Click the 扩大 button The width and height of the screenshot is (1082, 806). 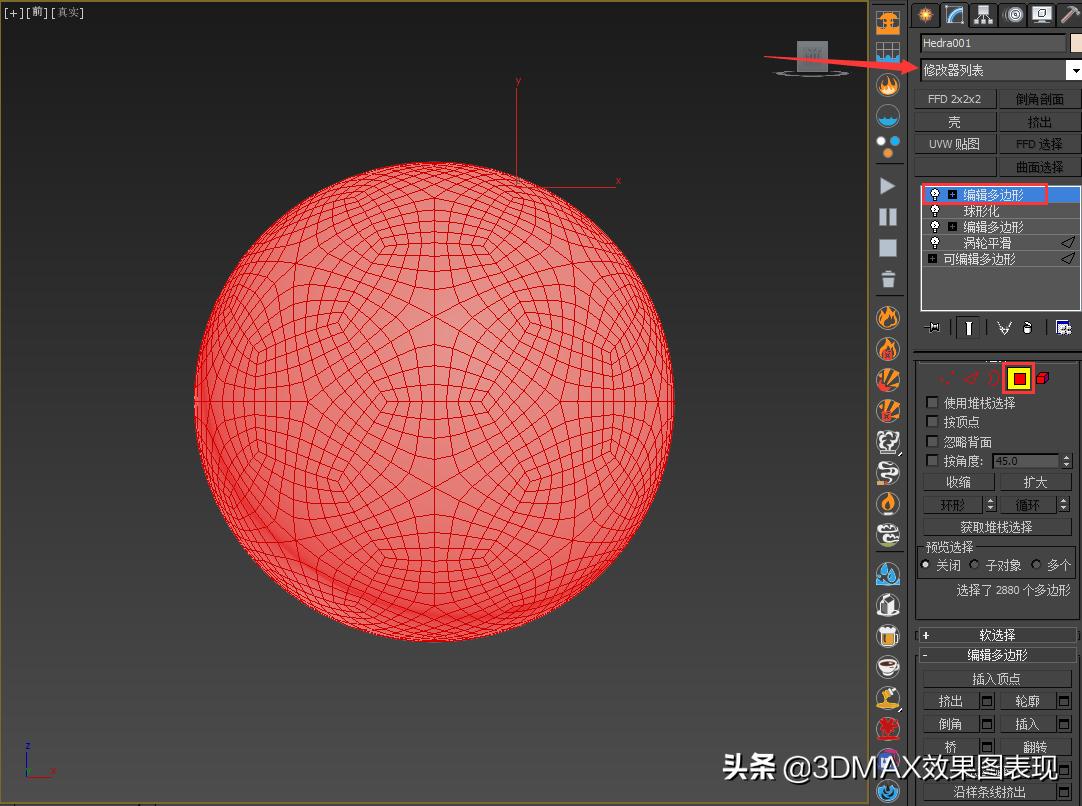coord(1036,481)
